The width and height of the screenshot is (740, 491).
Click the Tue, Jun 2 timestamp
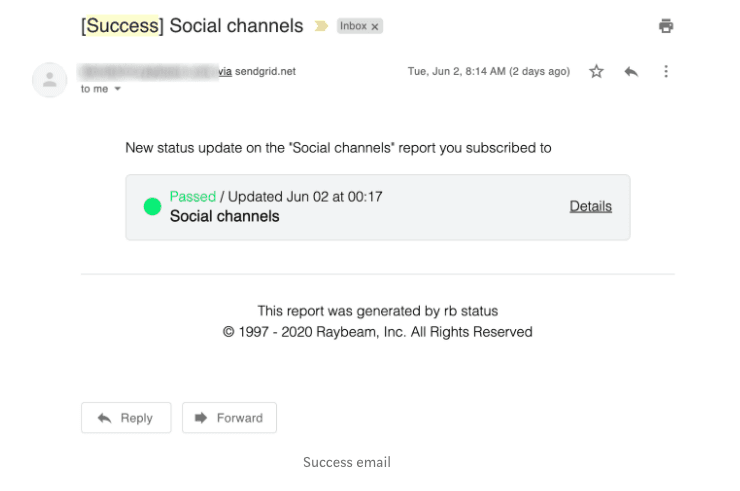click(x=488, y=72)
